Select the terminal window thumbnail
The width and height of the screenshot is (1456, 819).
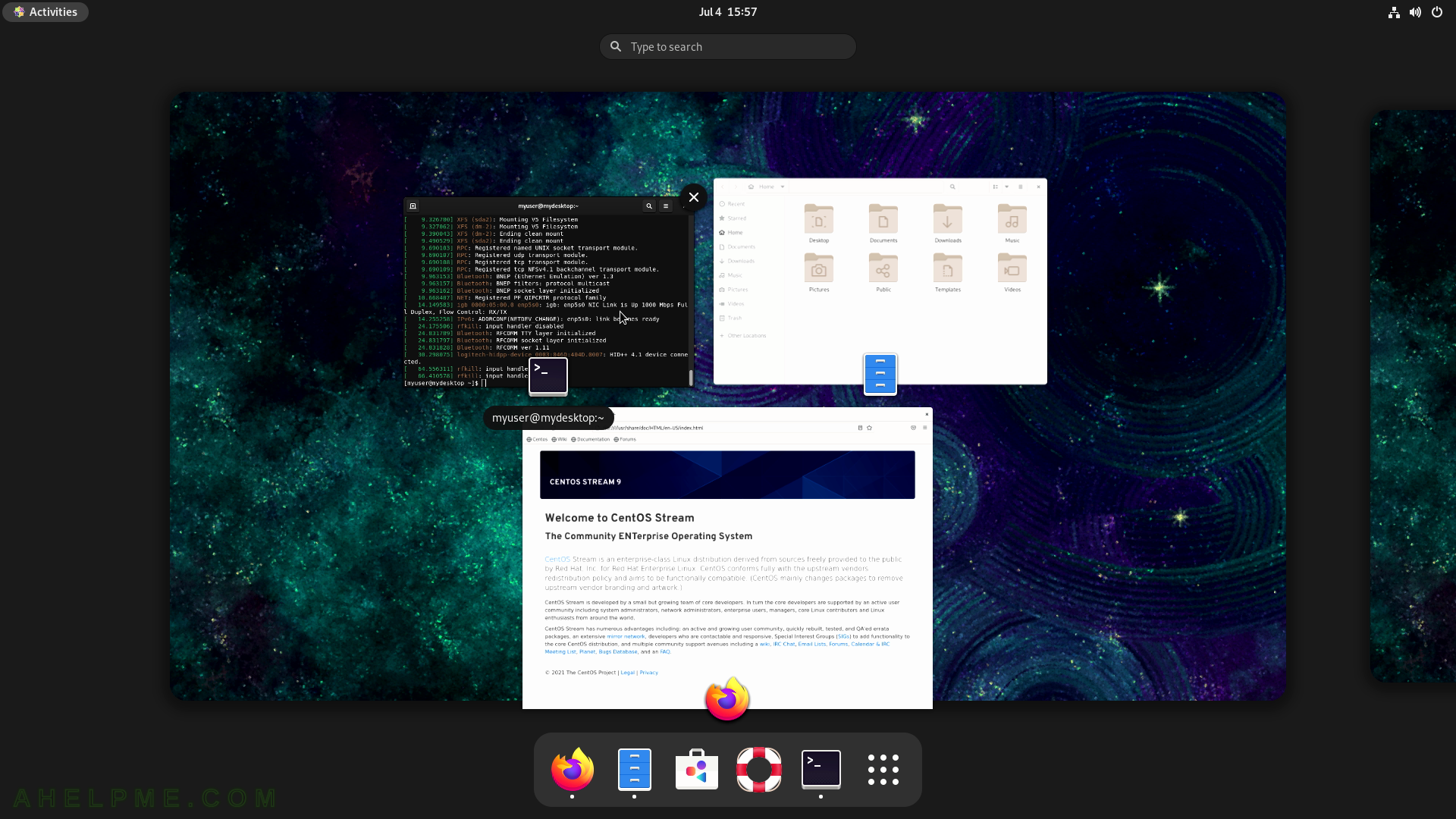pyautogui.click(x=548, y=292)
